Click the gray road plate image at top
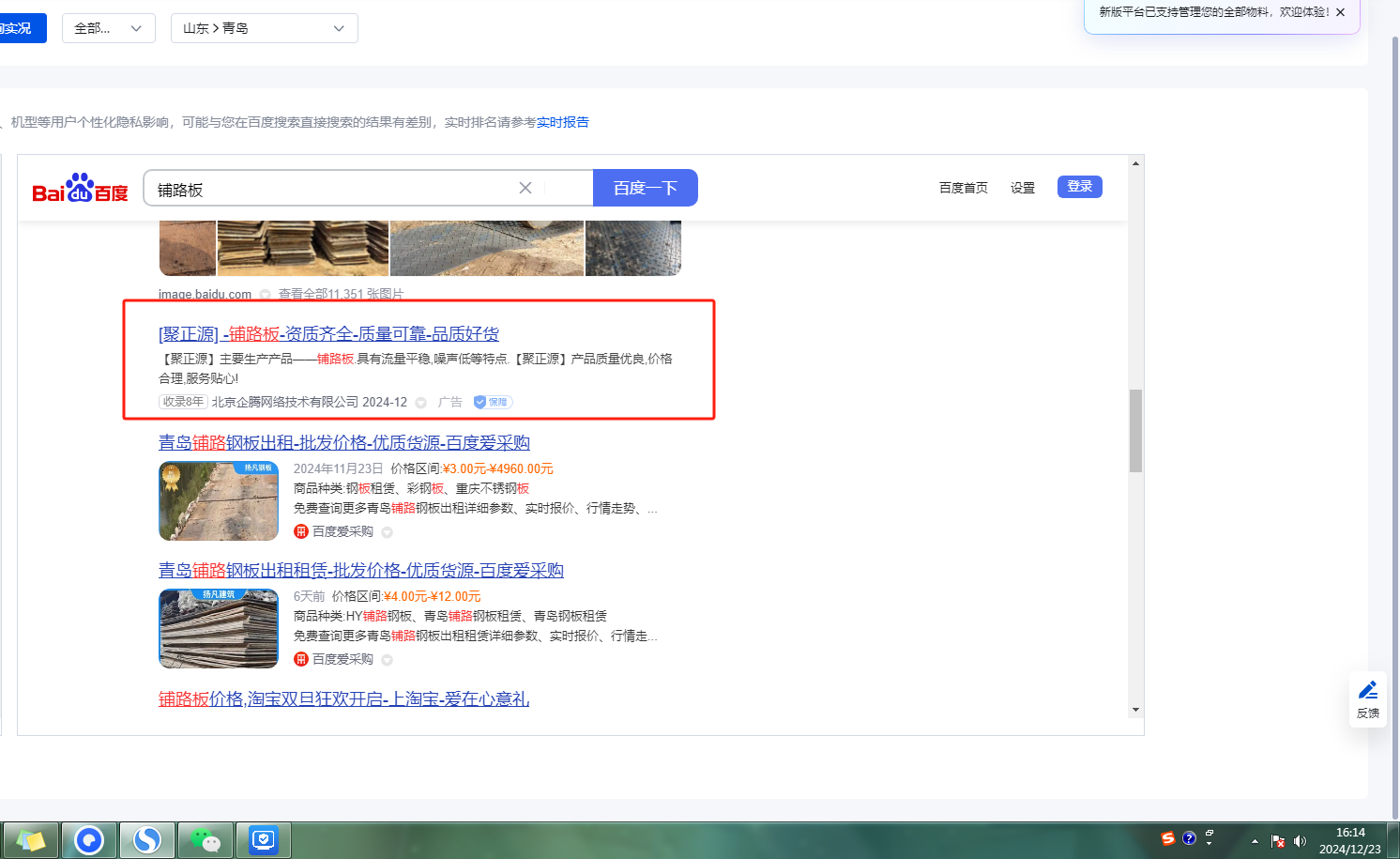This screenshot has width=1400, height=859. [x=487, y=248]
